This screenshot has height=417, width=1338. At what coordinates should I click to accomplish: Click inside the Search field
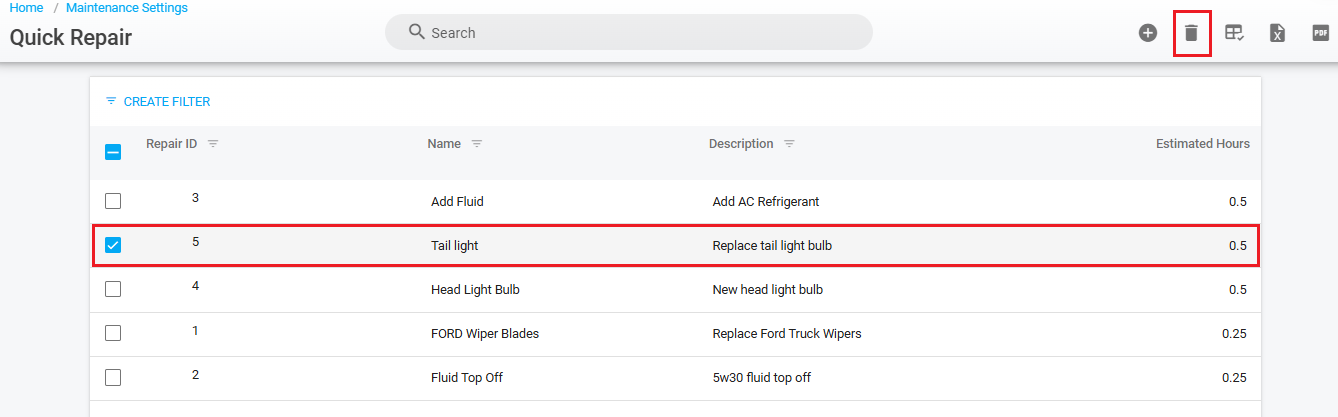point(640,33)
